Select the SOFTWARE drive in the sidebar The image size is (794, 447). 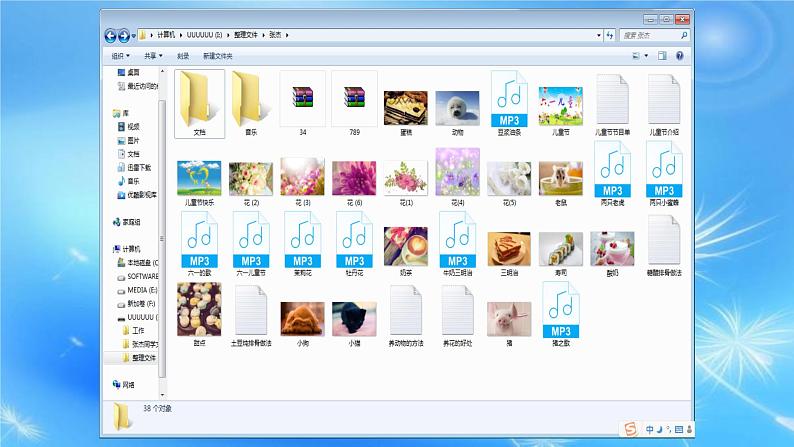click(x=138, y=277)
